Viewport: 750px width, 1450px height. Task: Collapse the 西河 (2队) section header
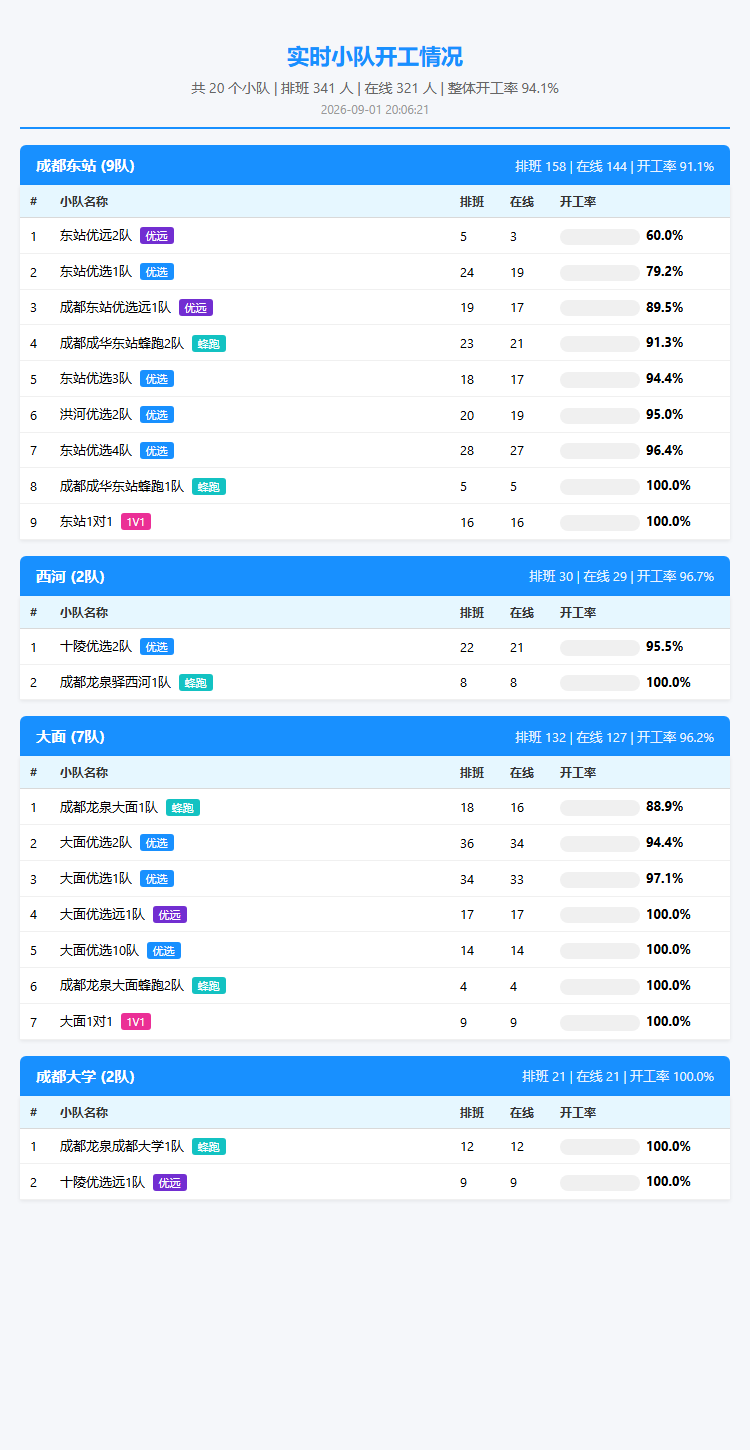[x=375, y=576]
